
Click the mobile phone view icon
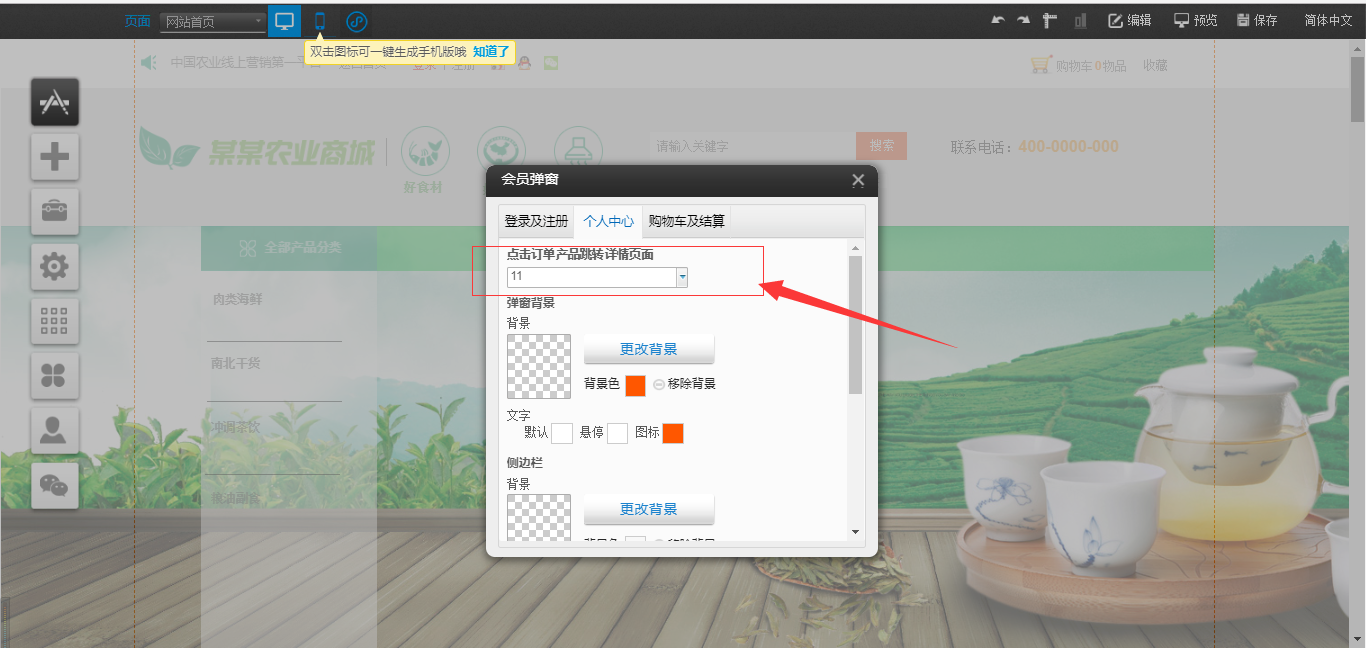[320, 21]
